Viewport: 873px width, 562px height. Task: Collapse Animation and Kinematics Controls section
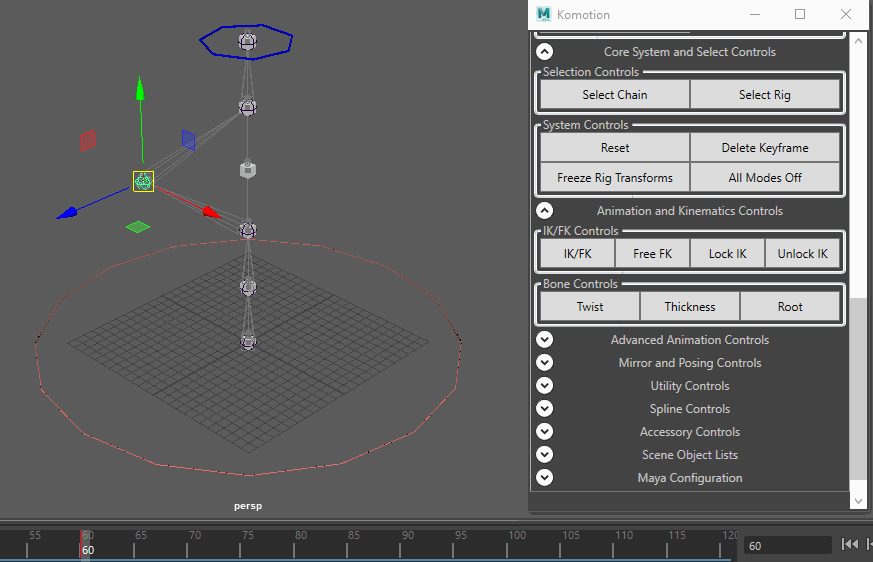click(x=545, y=211)
